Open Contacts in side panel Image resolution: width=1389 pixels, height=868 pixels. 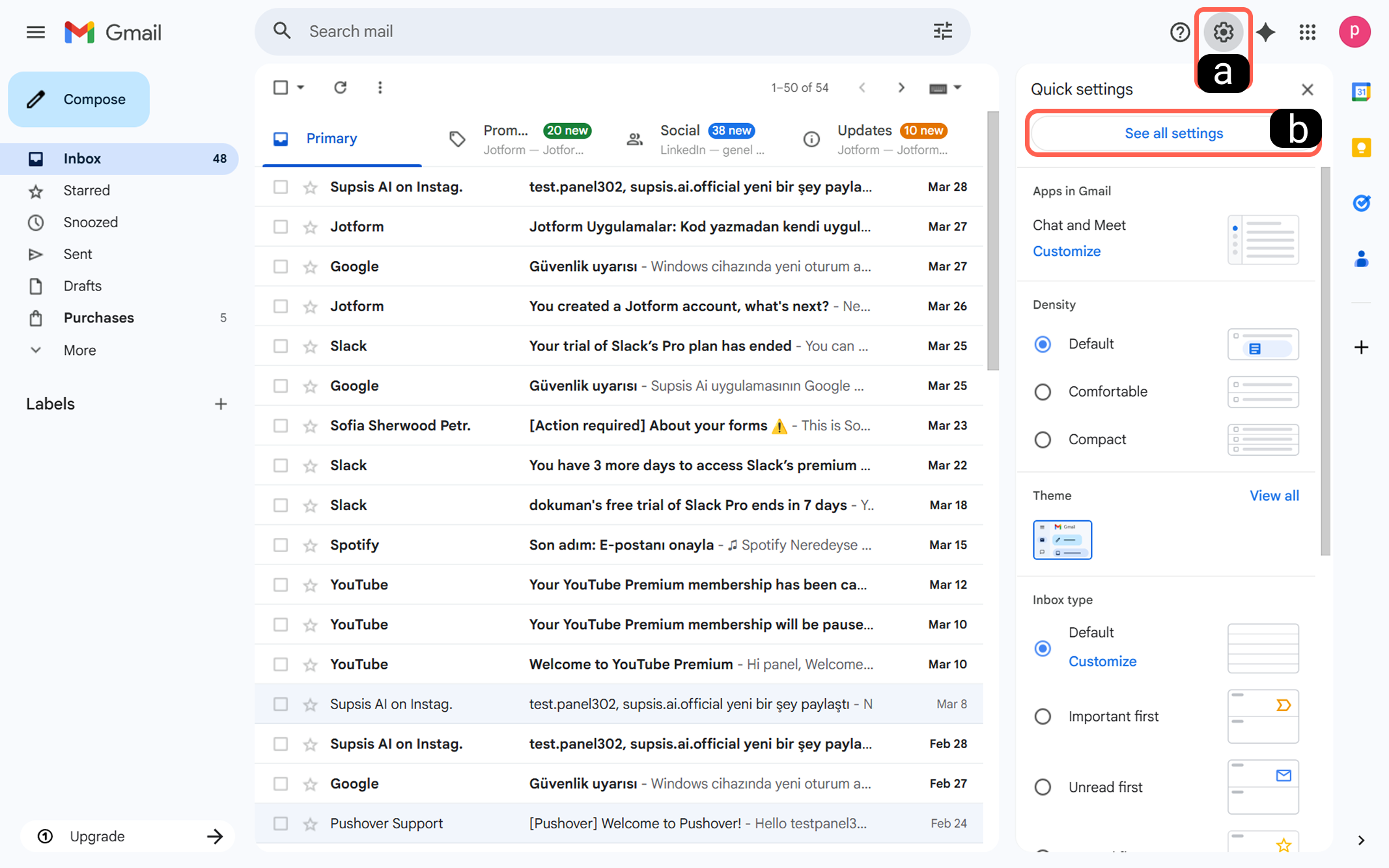click(1361, 259)
